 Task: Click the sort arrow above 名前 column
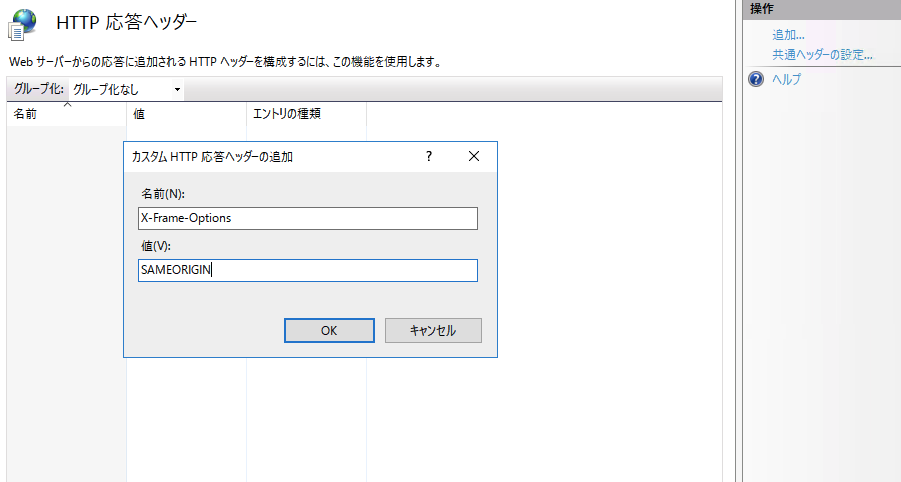[x=67, y=105]
